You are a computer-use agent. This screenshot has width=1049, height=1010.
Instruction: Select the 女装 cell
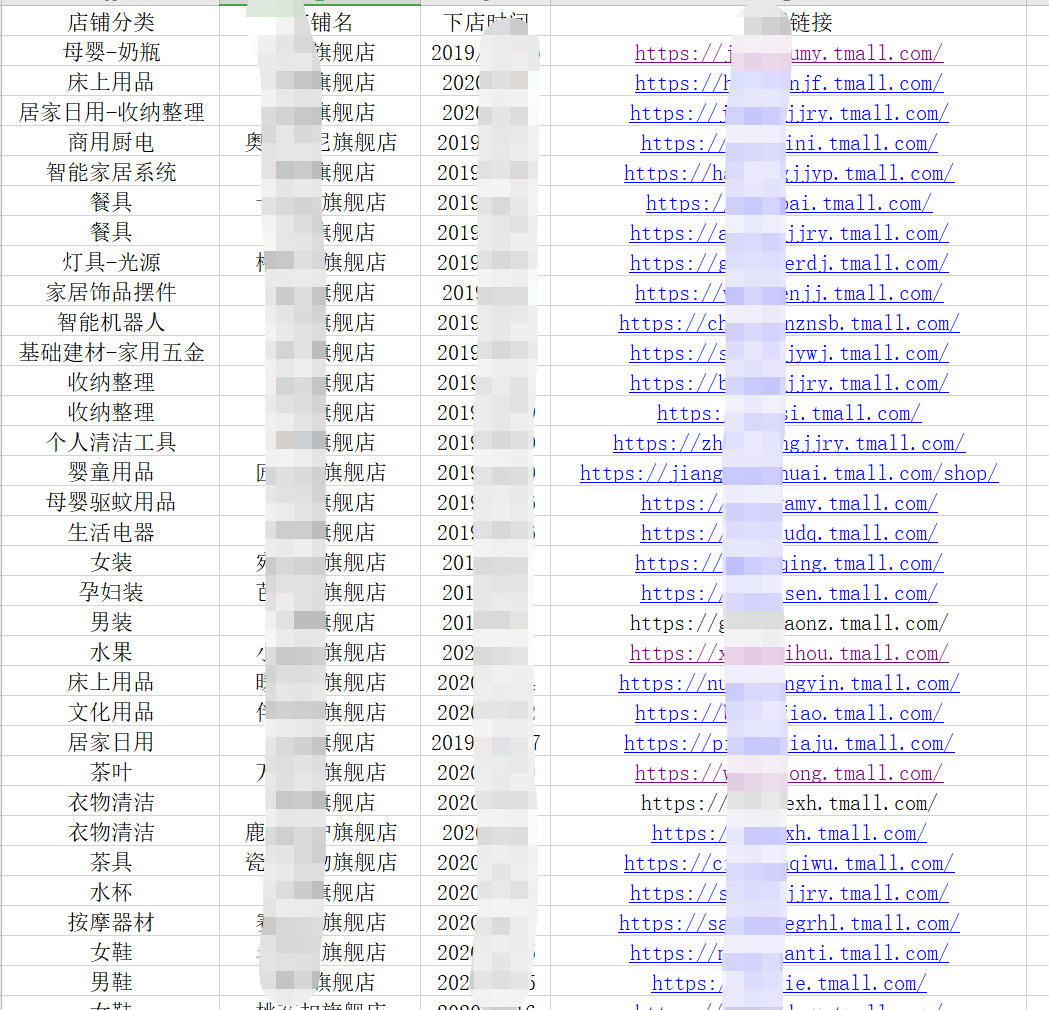pyautogui.click(x=110, y=562)
